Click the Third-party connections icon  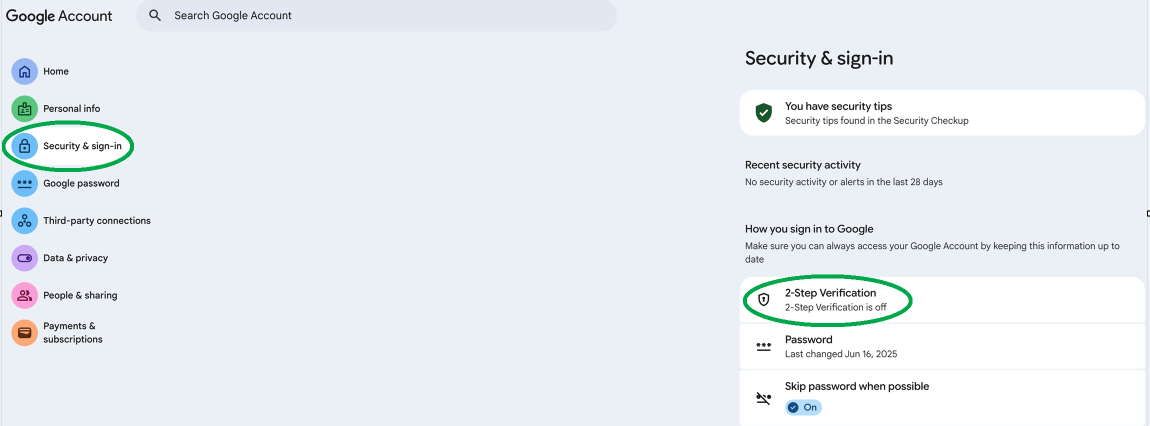25,221
